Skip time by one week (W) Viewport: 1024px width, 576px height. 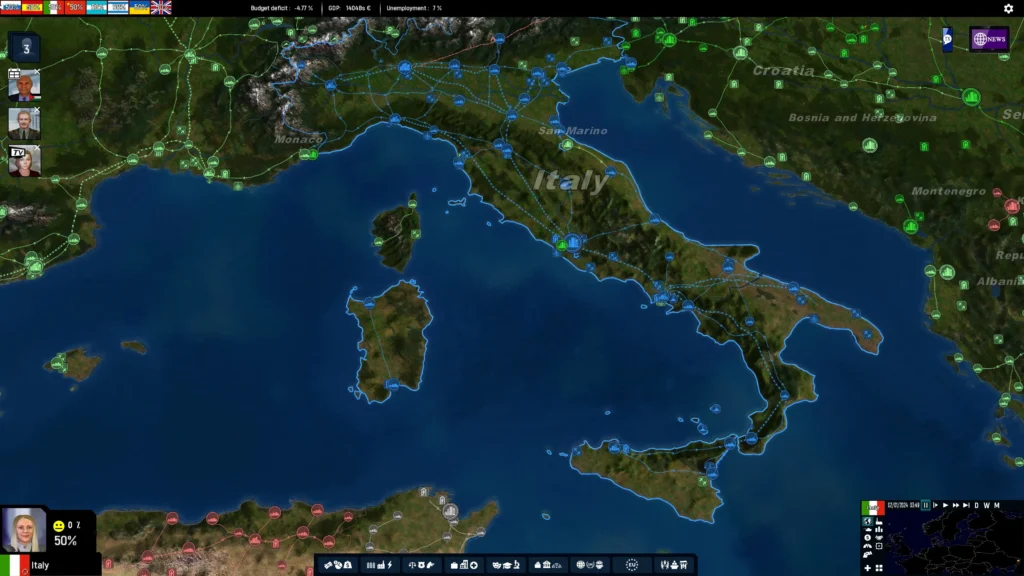point(986,505)
